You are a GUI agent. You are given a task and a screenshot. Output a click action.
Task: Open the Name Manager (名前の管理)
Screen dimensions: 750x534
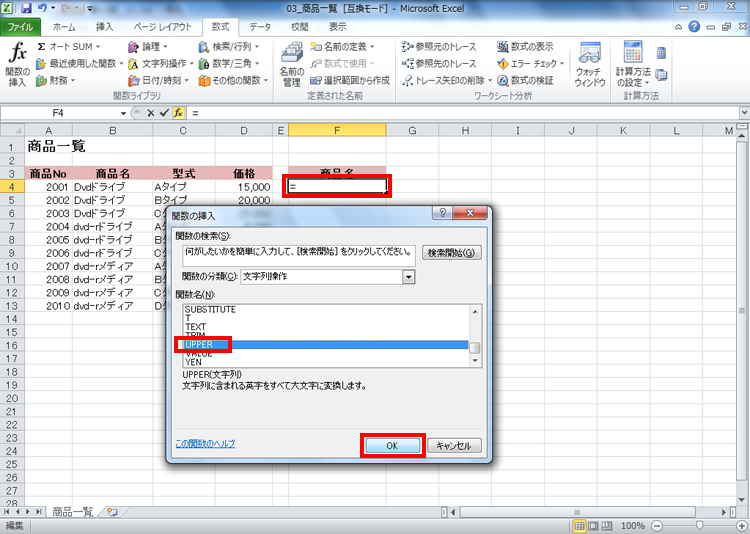click(291, 65)
